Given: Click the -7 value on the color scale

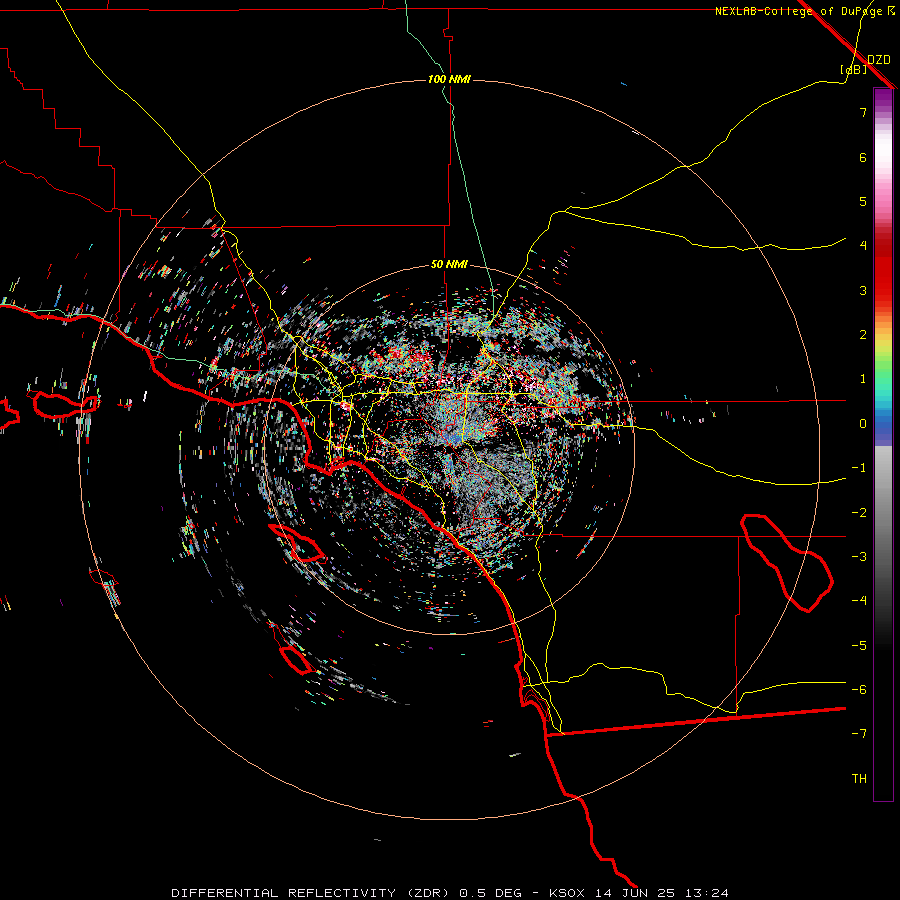Looking at the screenshot, I should pos(859,734).
